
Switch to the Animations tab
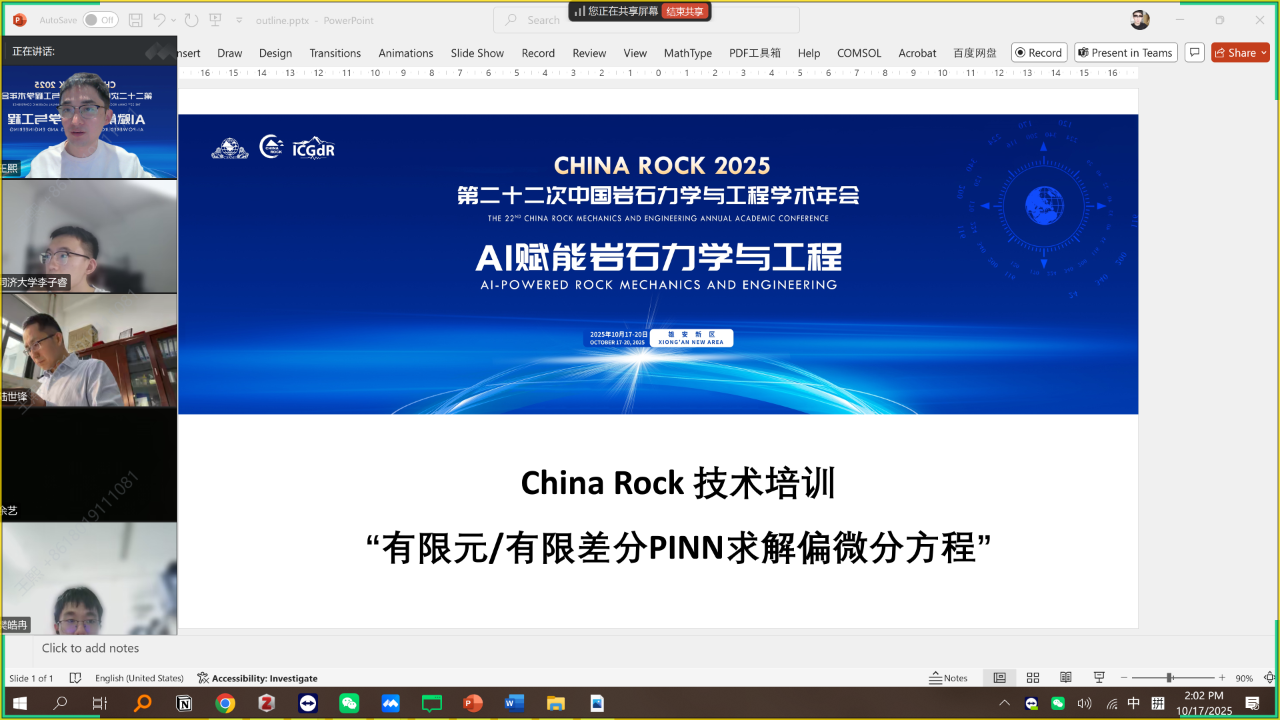coord(405,53)
